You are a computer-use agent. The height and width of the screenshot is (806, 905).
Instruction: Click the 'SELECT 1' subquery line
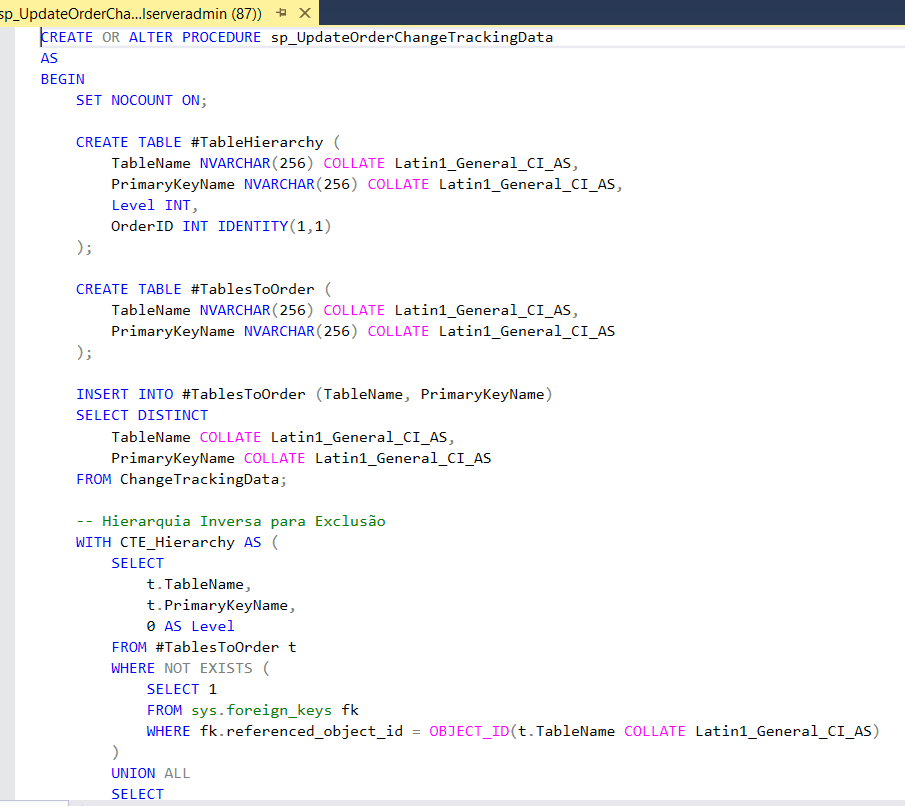tap(182, 689)
